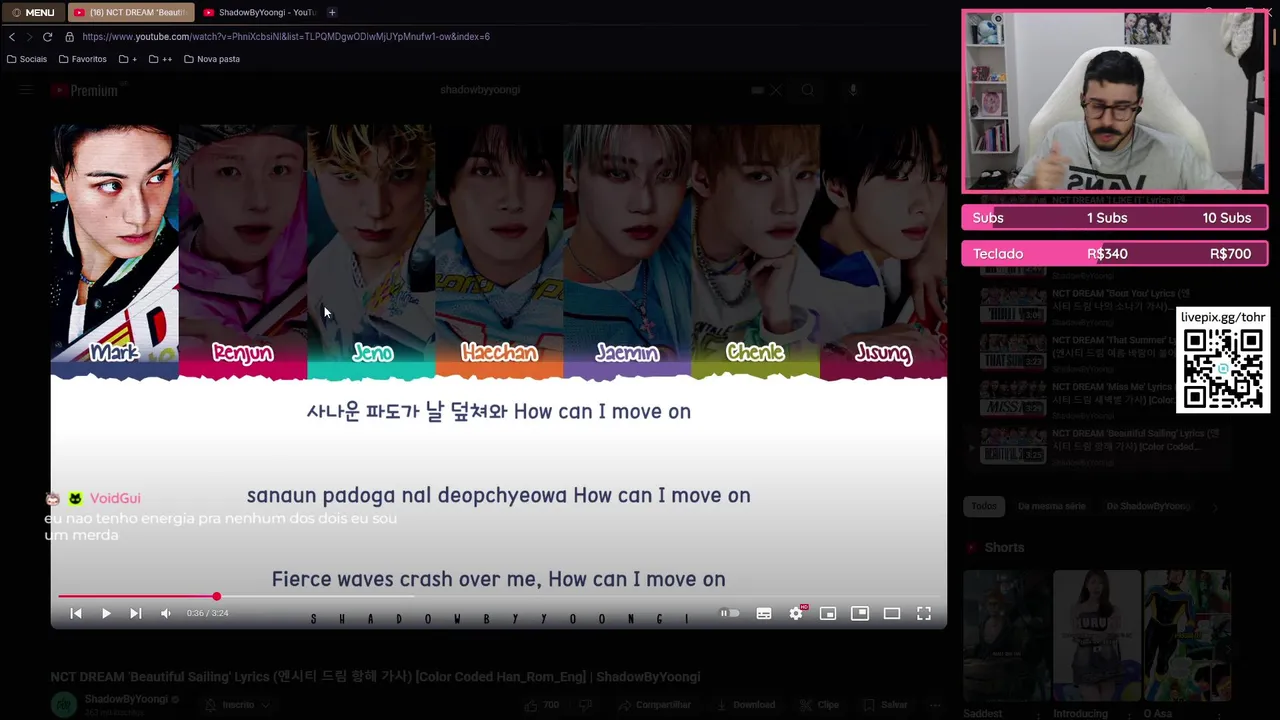Open the Favoritos bookmark folder
Viewport: 1280px width, 720px height.
click(x=82, y=59)
